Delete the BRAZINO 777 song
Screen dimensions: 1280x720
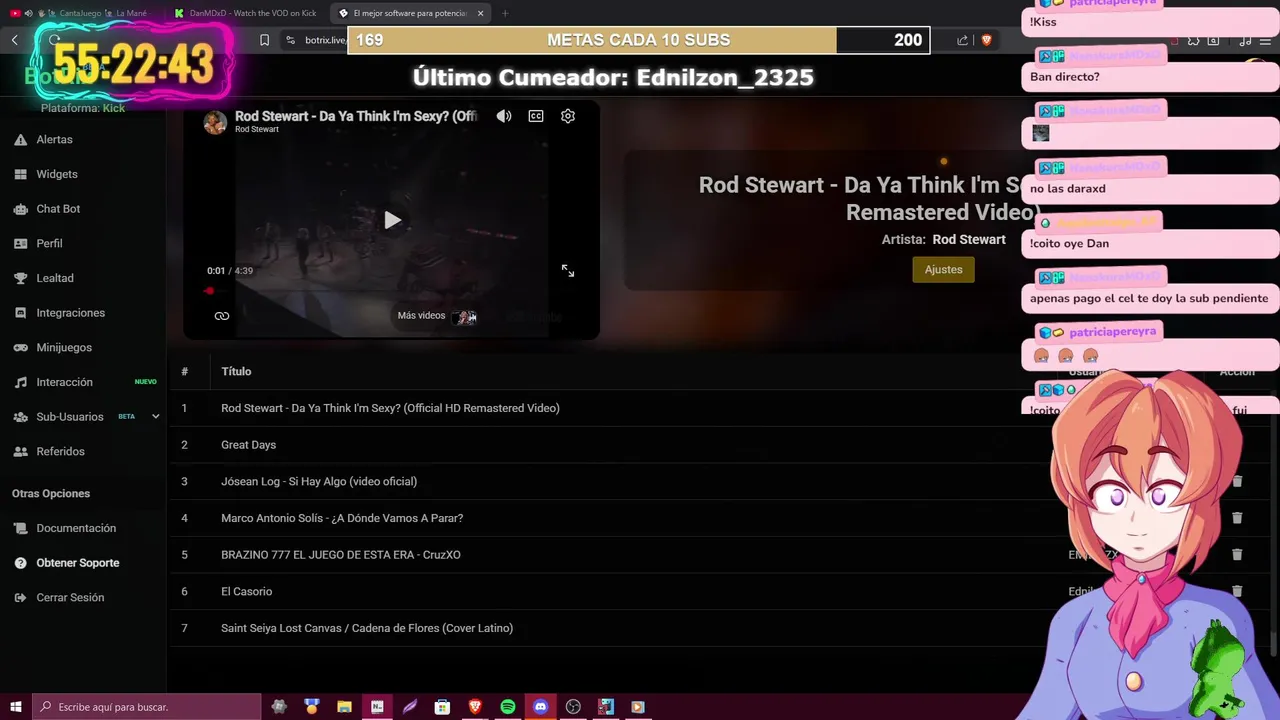1237,555
